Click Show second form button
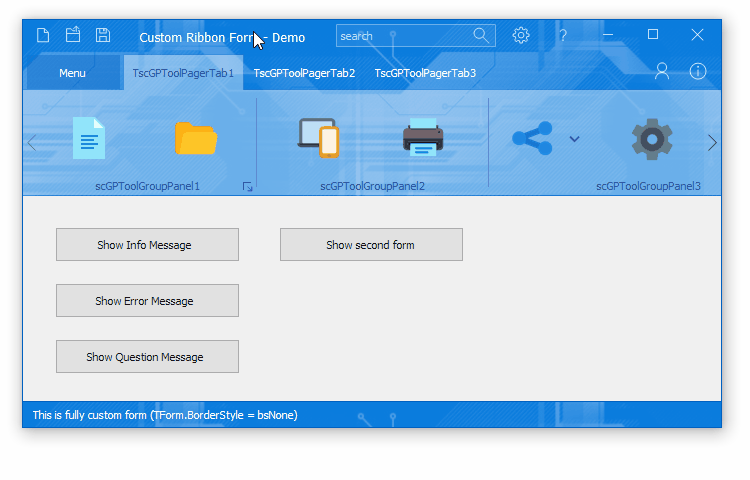 (x=371, y=245)
